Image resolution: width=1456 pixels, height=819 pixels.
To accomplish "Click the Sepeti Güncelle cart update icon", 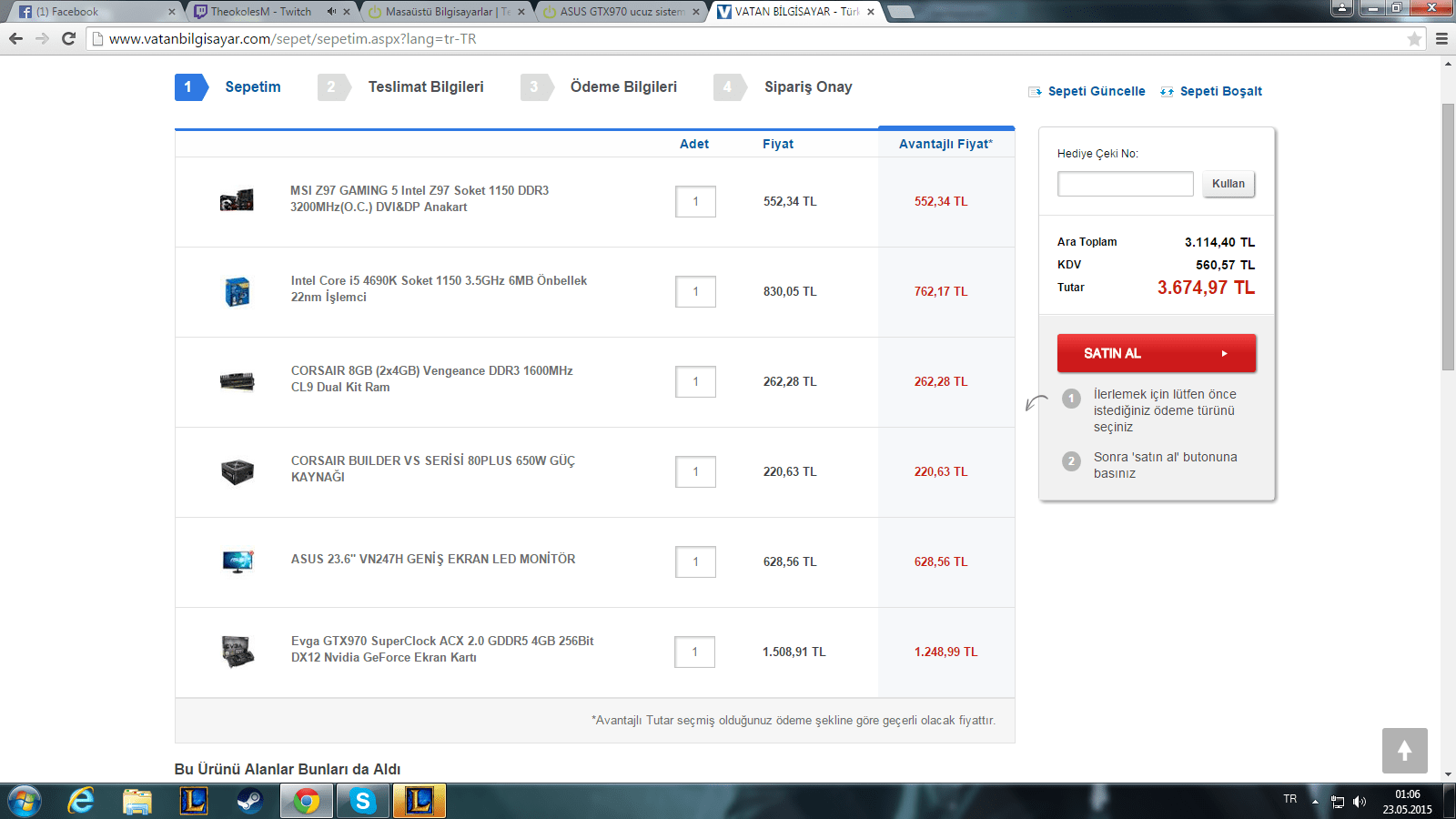I will coord(1035,92).
